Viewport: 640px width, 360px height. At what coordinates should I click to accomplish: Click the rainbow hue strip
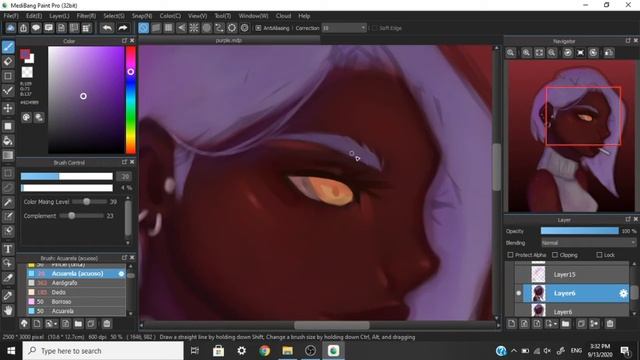coord(131,100)
